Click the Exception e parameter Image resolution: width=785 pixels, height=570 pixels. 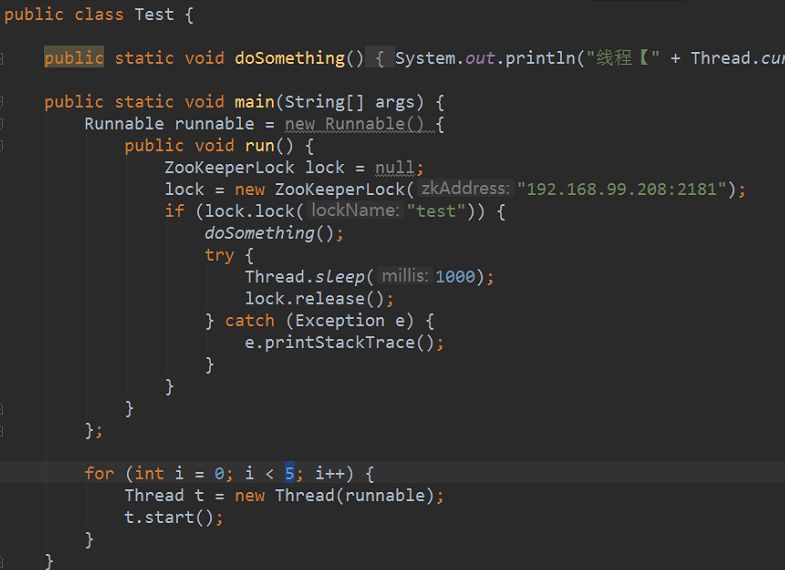349,321
